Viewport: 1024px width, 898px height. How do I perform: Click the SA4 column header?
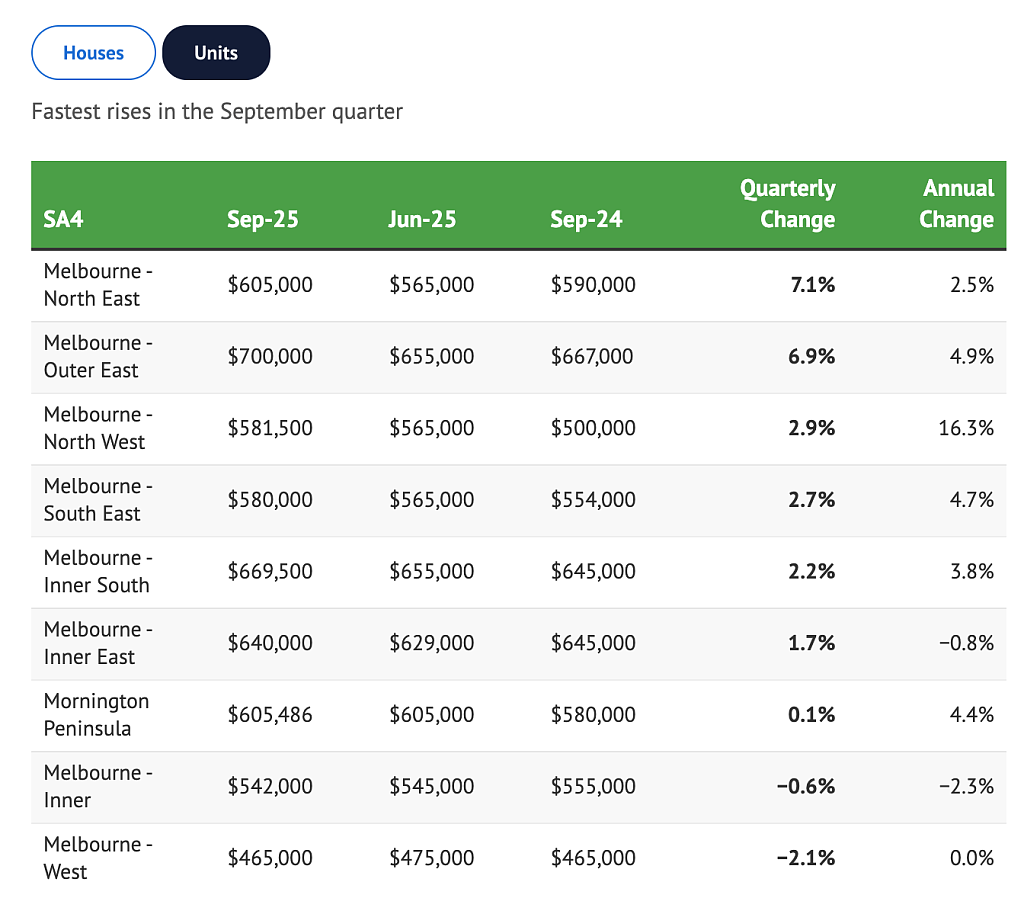tap(63, 219)
